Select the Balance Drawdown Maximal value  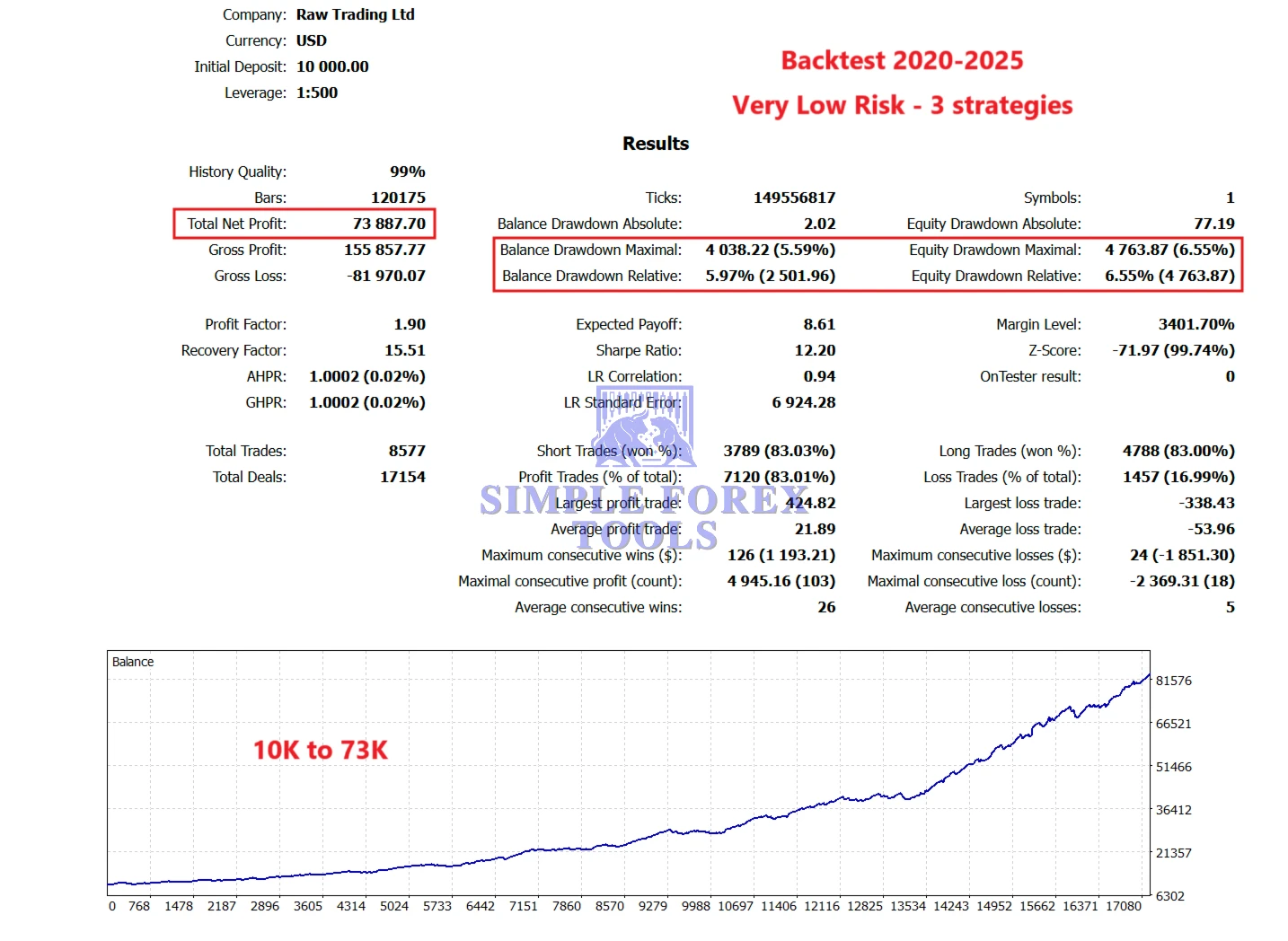(x=770, y=250)
